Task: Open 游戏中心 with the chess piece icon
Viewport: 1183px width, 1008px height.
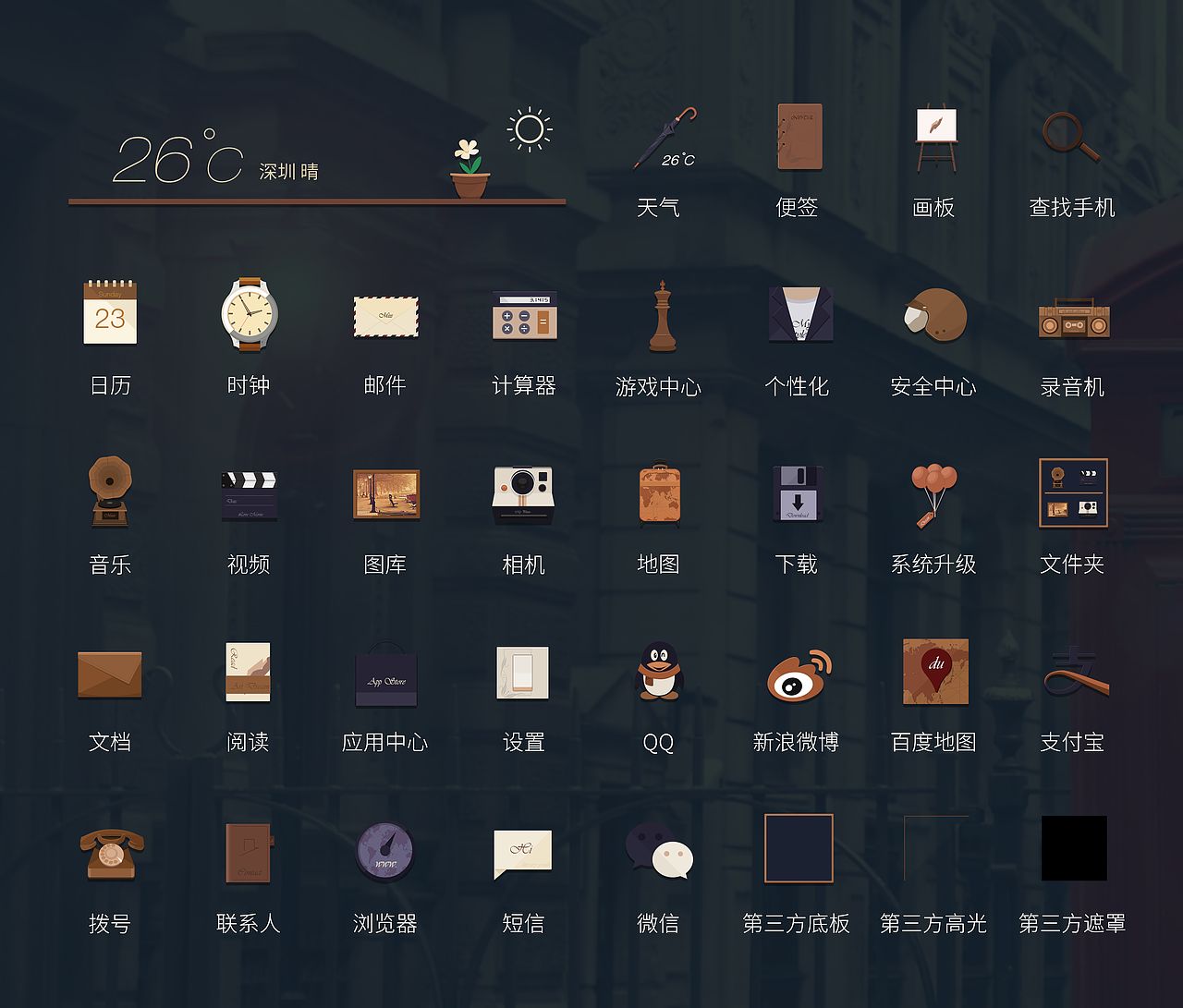Action: coord(659,314)
